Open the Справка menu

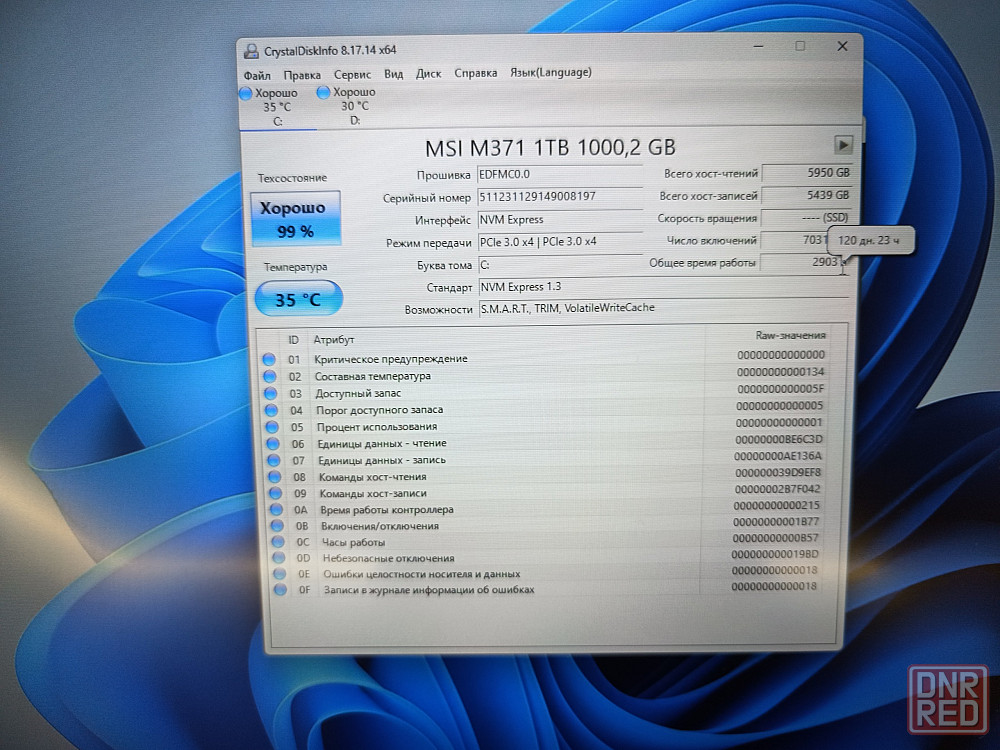click(x=475, y=73)
